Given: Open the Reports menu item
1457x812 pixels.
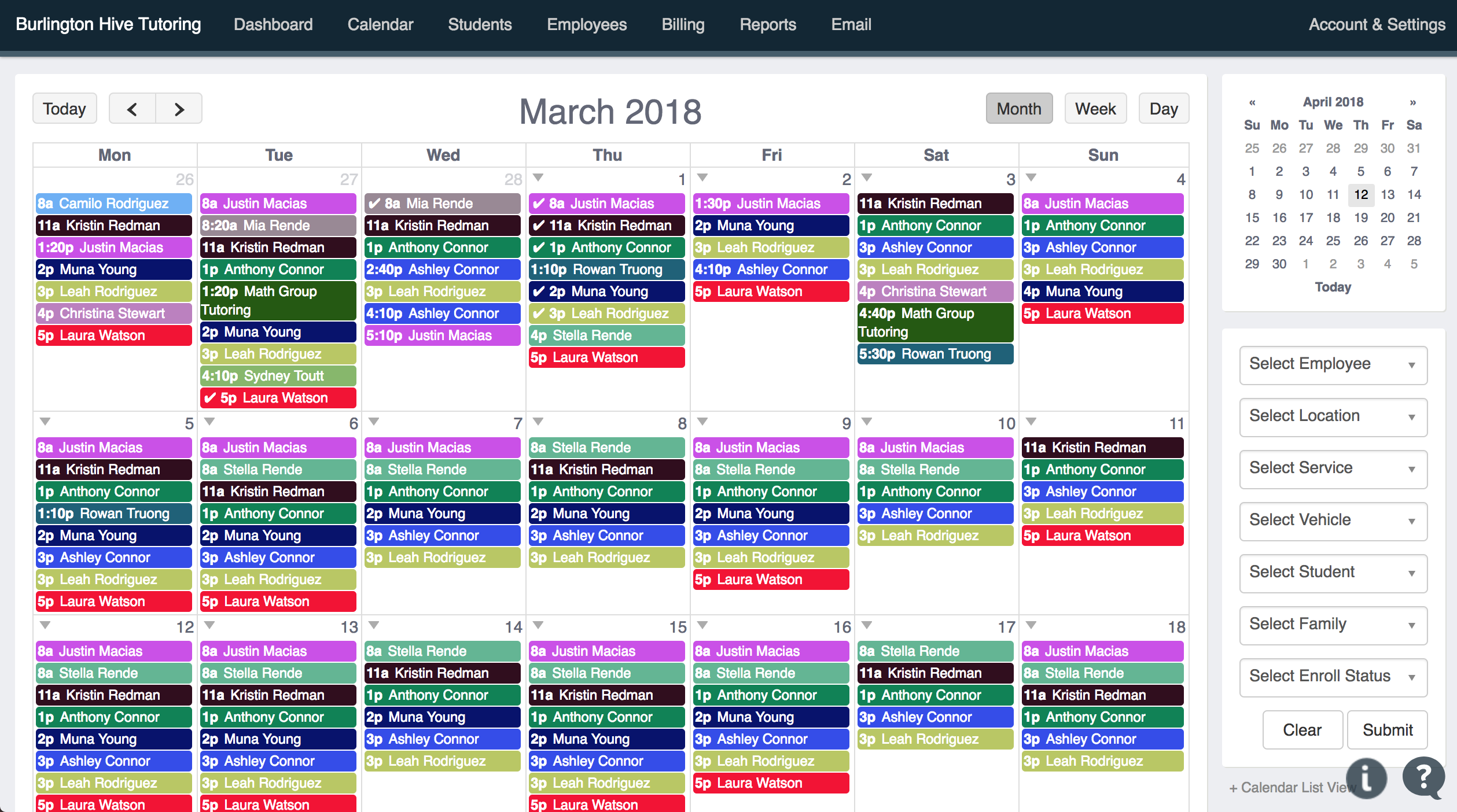Looking at the screenshot, I should pos(768,24).
